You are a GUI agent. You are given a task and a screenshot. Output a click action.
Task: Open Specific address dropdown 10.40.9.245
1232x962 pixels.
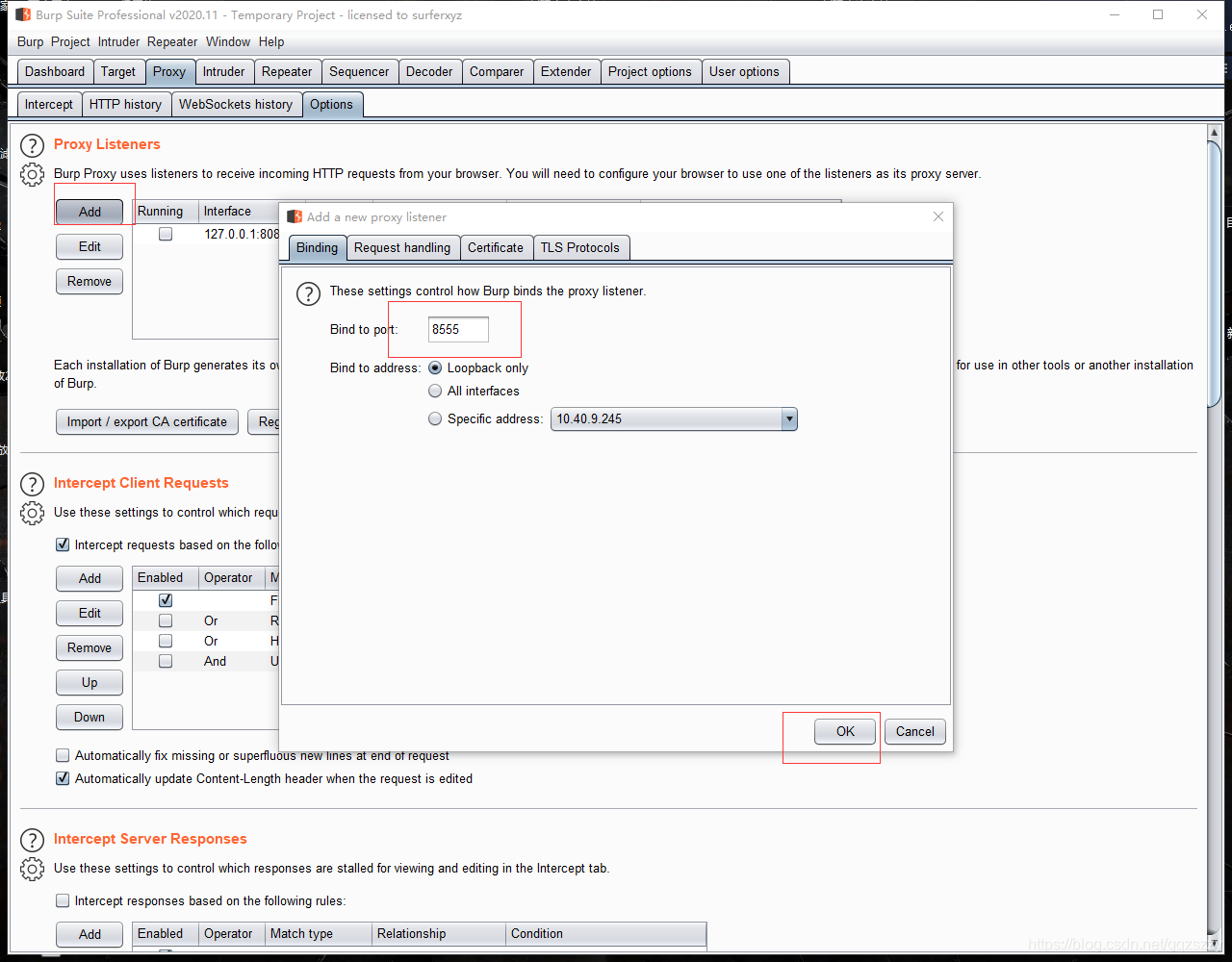pos(674,418)
